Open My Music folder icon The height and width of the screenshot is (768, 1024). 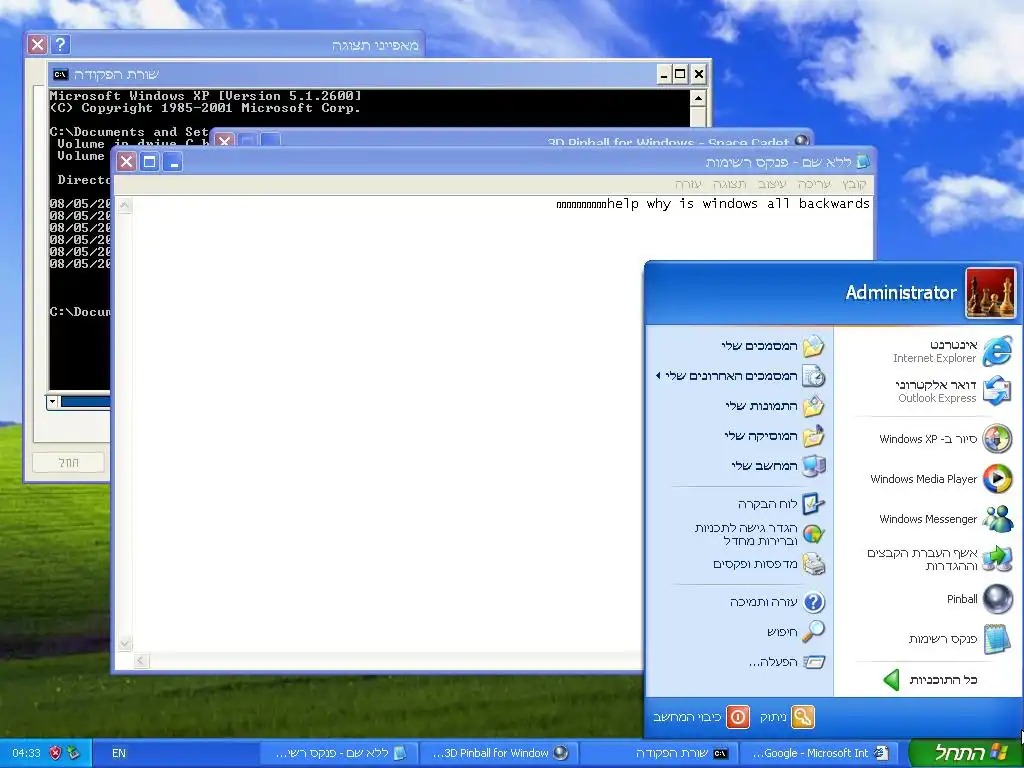coord(814,436)
